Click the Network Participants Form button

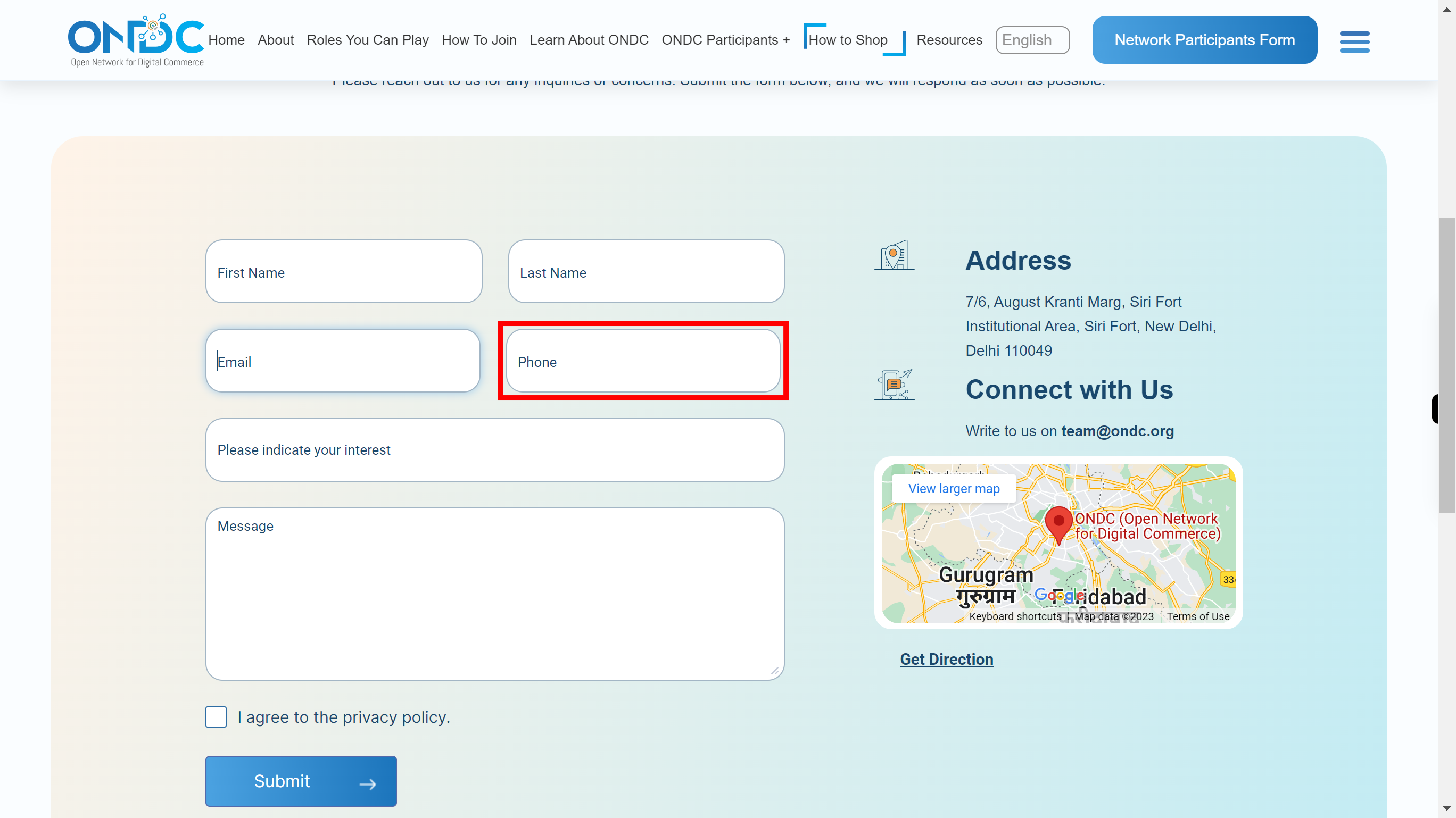[x=1204, y=39]
